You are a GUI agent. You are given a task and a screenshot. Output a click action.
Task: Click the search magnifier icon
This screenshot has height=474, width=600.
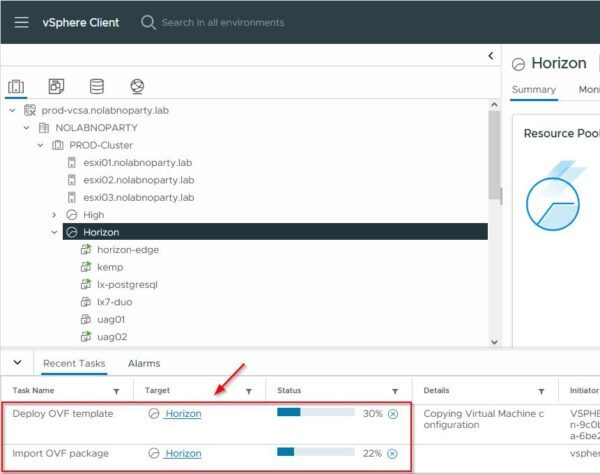[x=148, y=23]
